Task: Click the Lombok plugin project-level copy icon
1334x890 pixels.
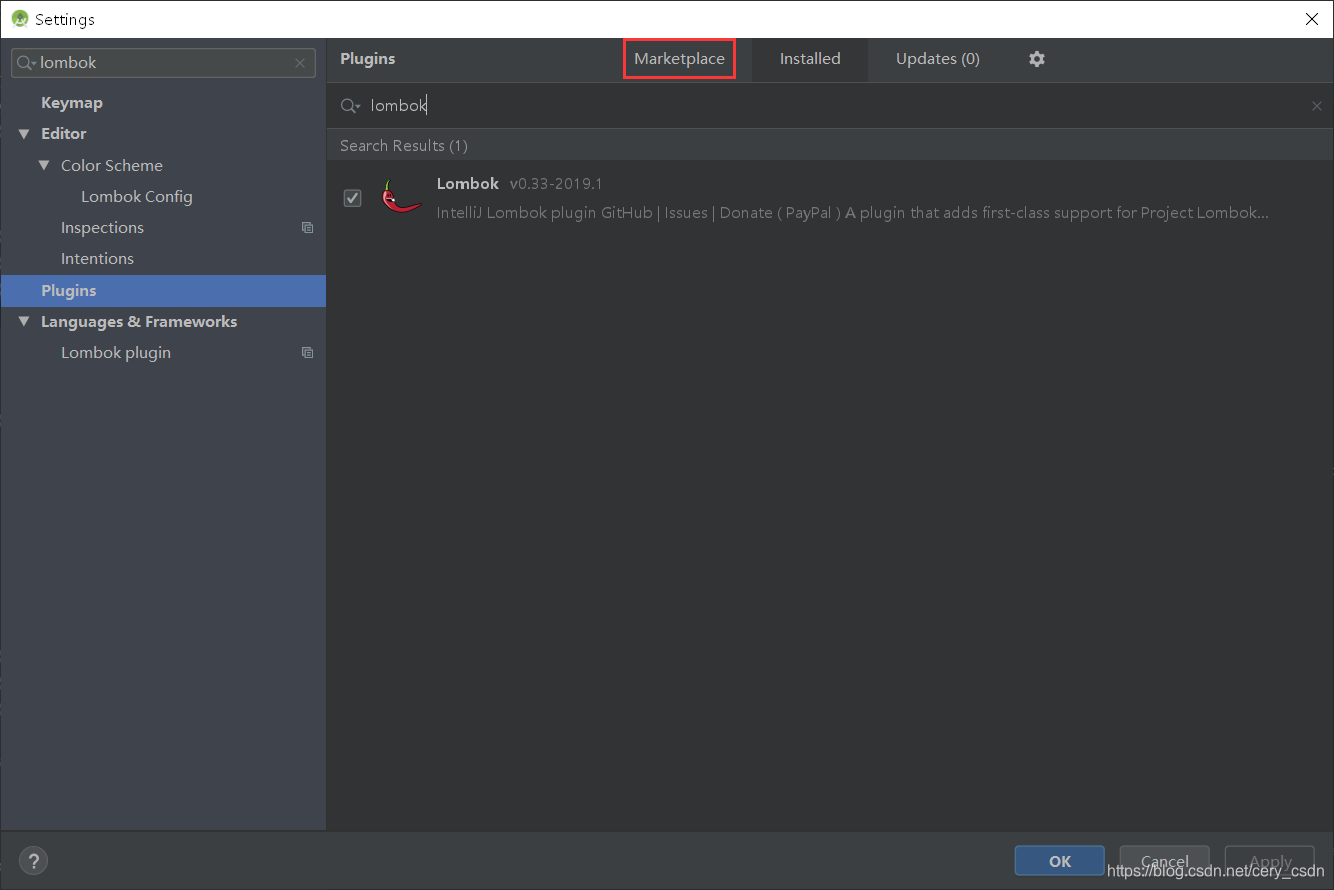Action: click(307, 353)
